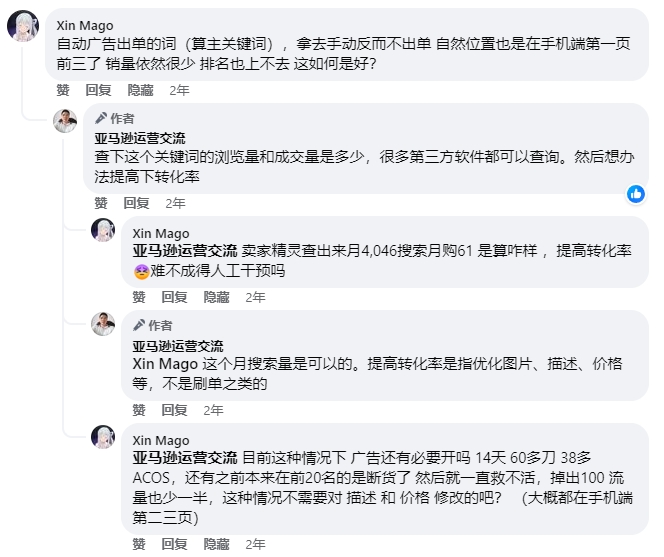Reply to the top comment
The width and height of the screenshot is (664, 557).
98,90
